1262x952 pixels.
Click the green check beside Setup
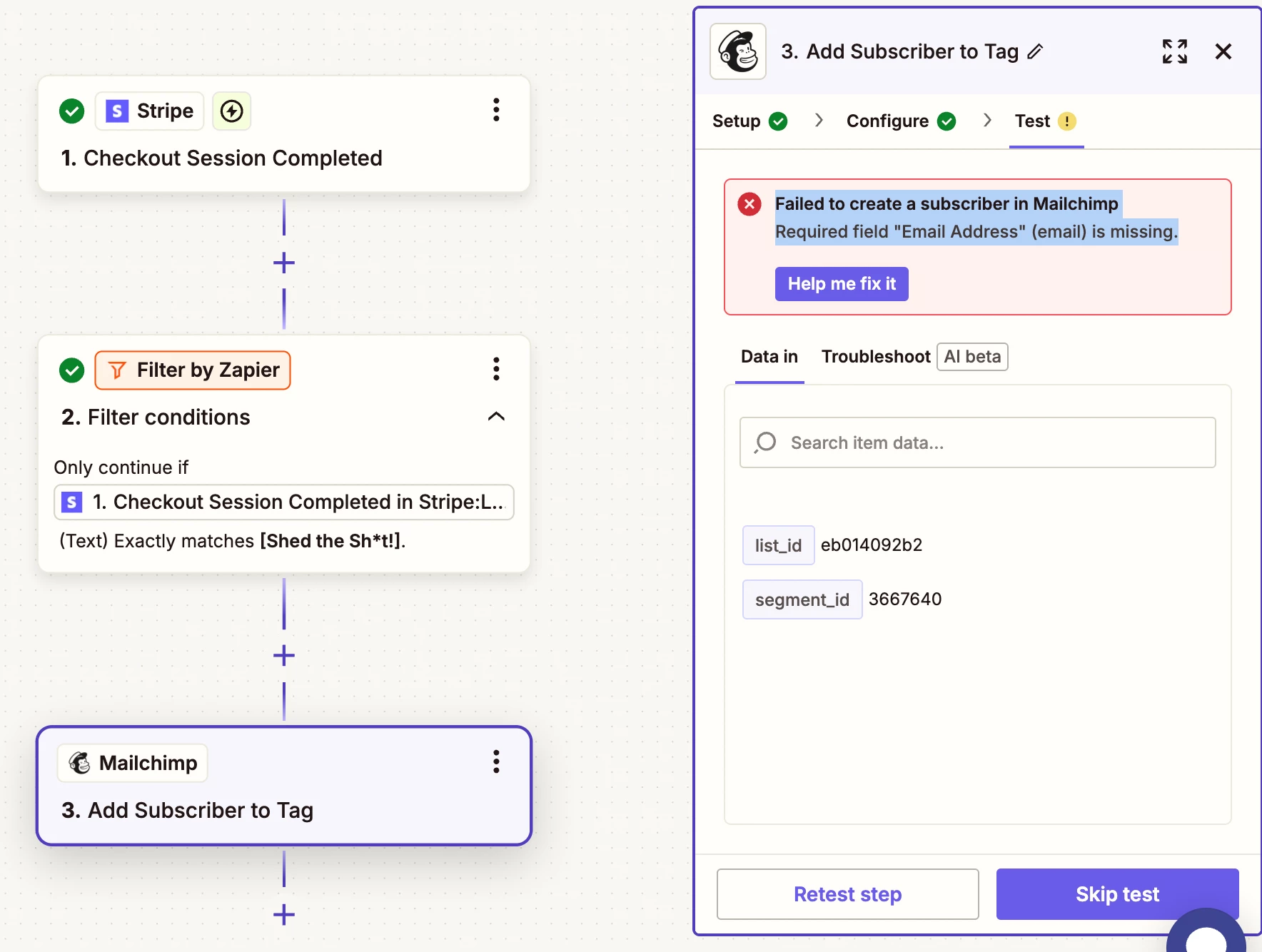tap(778, 121)
